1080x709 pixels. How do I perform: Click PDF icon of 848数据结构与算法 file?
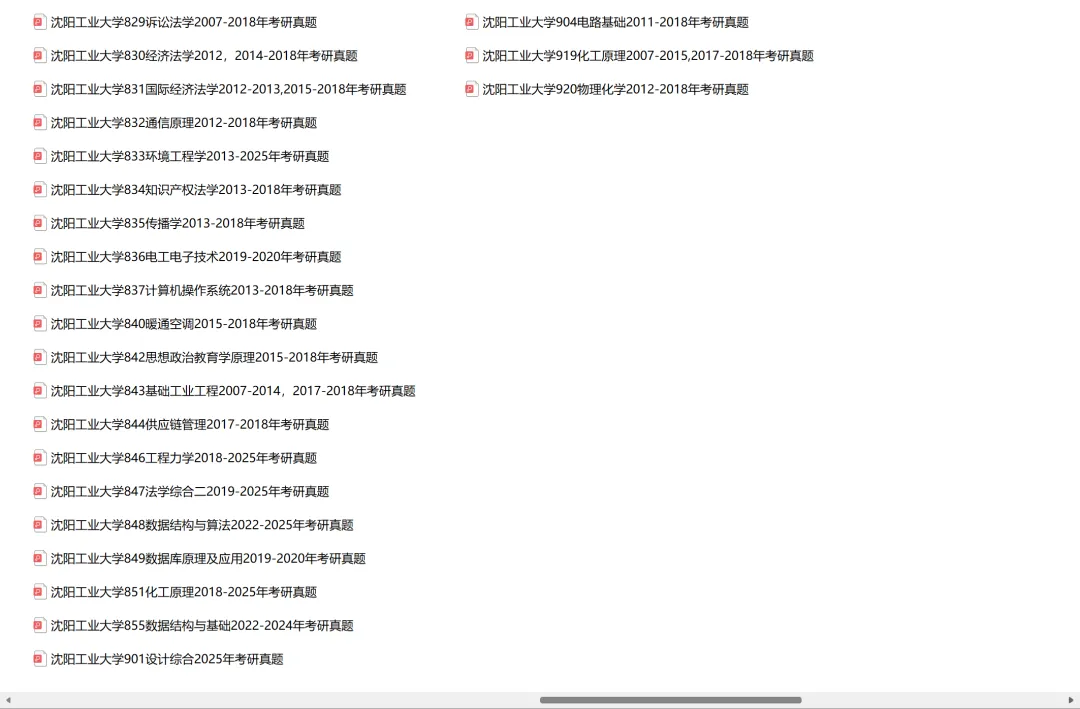point(40,525)
